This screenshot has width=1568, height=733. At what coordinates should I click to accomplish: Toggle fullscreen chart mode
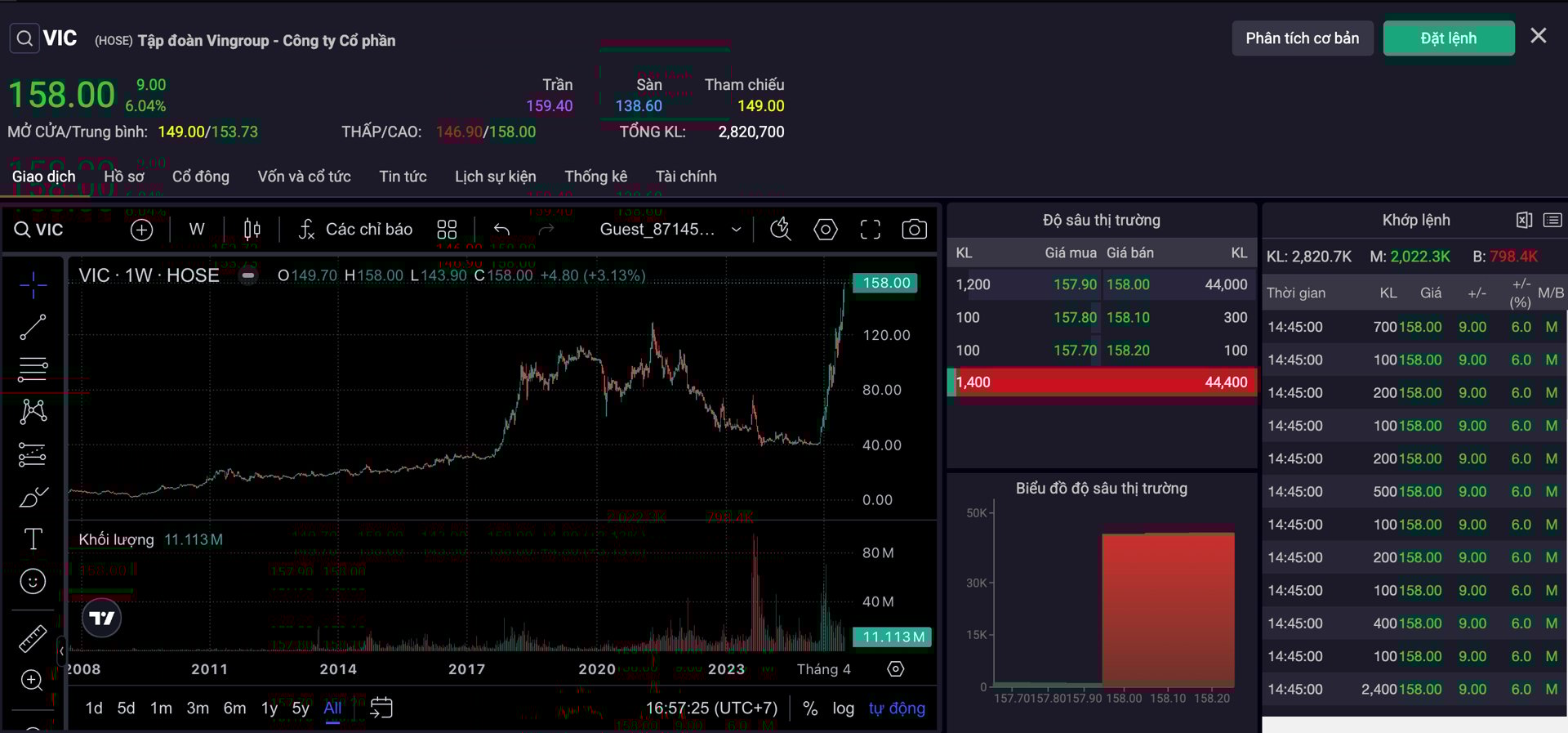coord(871,230)
